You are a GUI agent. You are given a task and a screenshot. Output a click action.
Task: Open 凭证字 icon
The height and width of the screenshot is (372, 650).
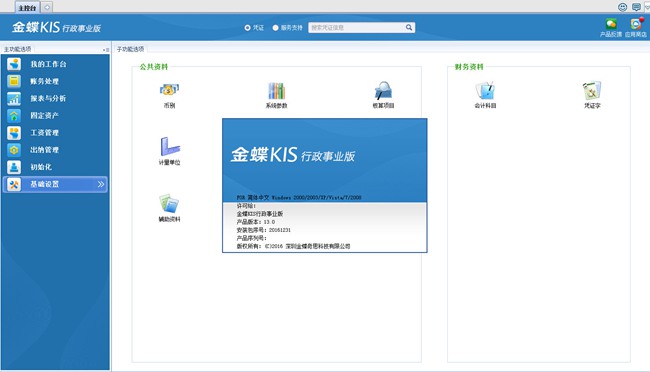click(x=592, y=95)
